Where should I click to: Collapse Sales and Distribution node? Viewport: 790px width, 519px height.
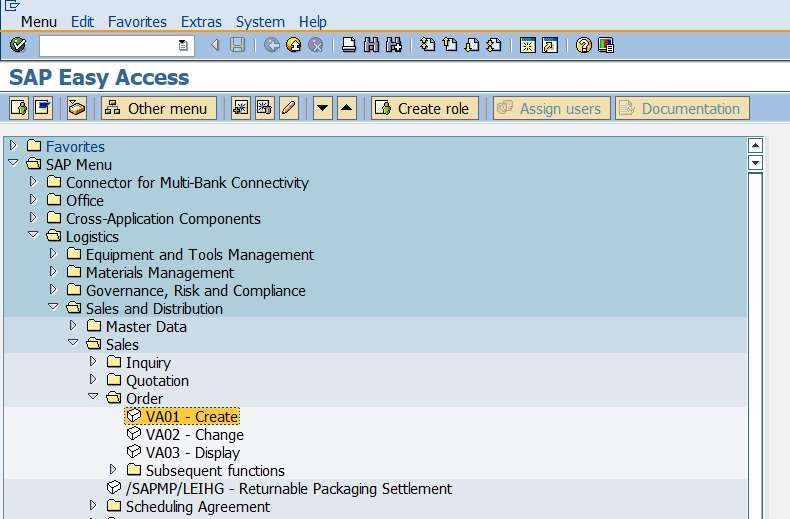pos(53,307)
